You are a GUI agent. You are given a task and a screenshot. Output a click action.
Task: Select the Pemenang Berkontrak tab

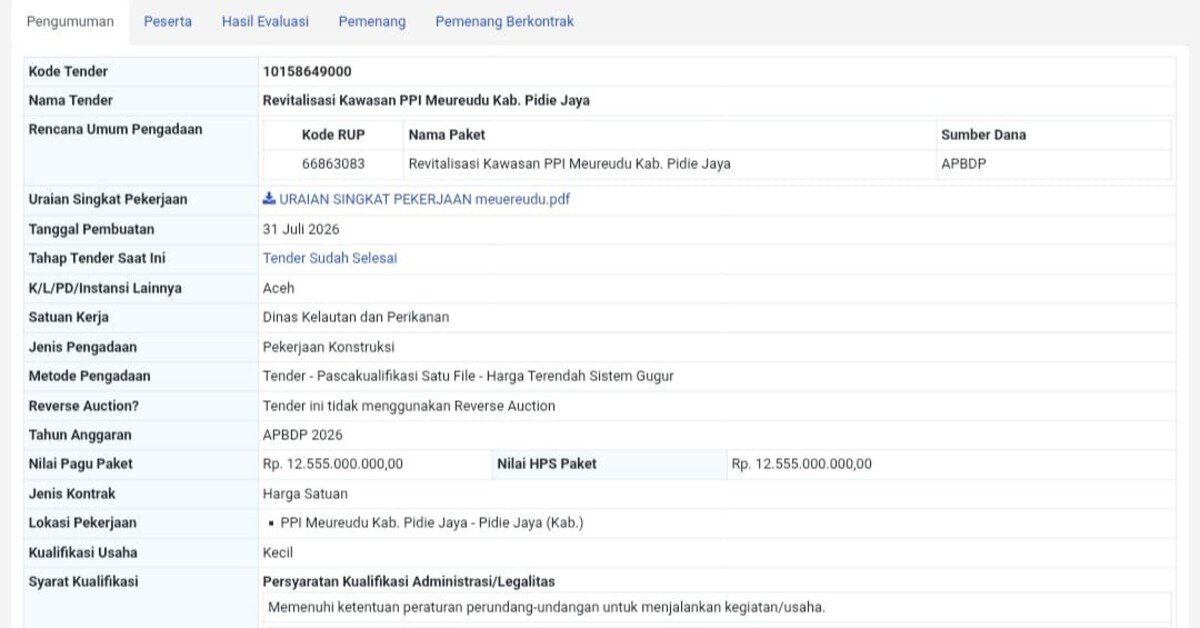[x=505, y=21]
